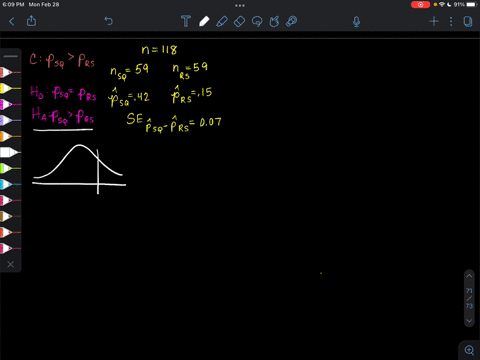Viewport: 480px width, 360px height.
Task: Close the favorites pen toolbar
Action: click(11, 264)
